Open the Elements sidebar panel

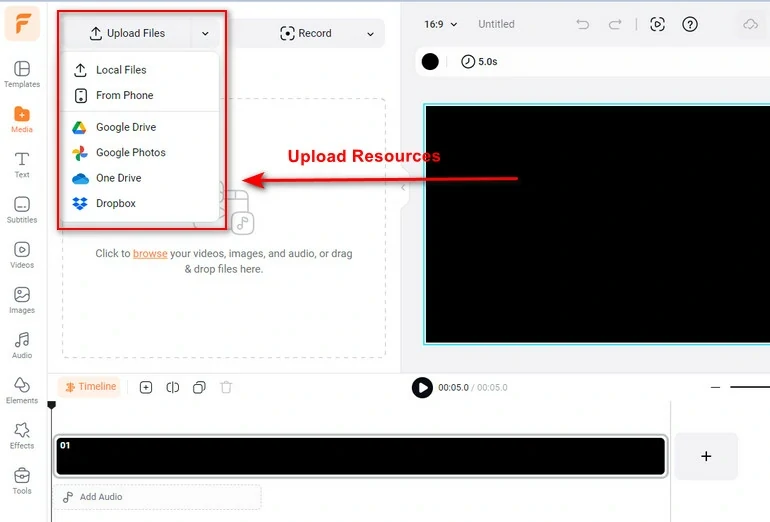click(x=22, y=390)
